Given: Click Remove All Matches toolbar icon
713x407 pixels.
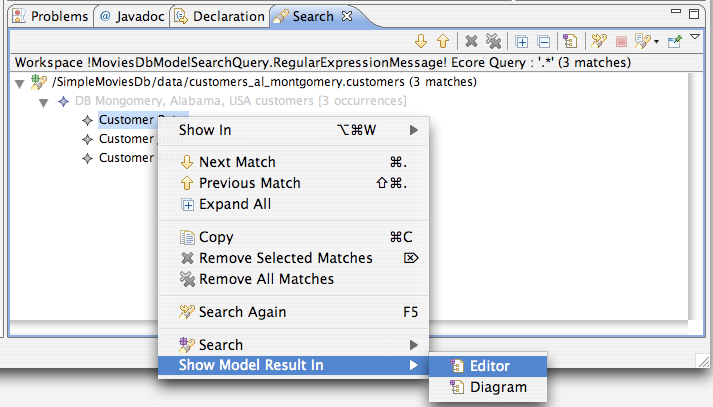Looking at the screenshot, I should (493, 41).
